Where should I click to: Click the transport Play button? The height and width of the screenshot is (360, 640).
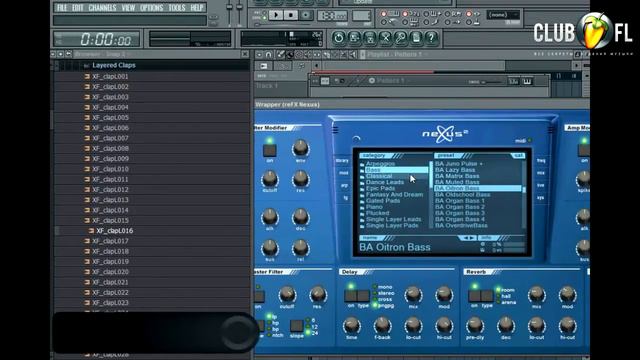tap(276, 16)
